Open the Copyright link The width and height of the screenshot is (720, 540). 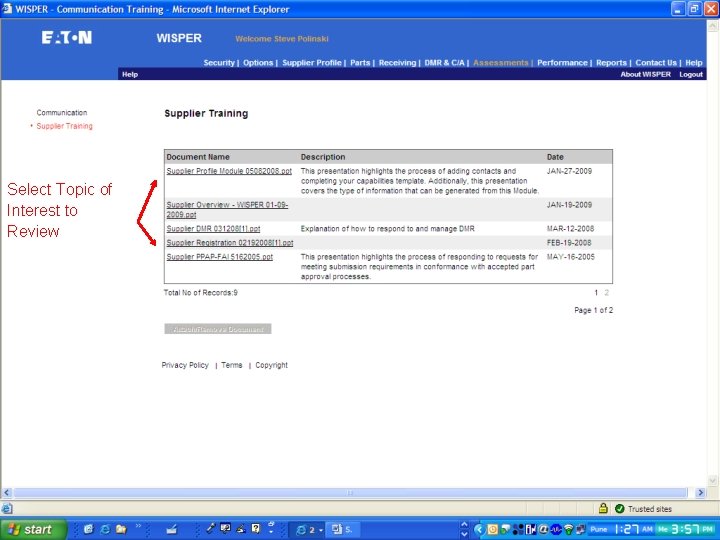point(271,365)
